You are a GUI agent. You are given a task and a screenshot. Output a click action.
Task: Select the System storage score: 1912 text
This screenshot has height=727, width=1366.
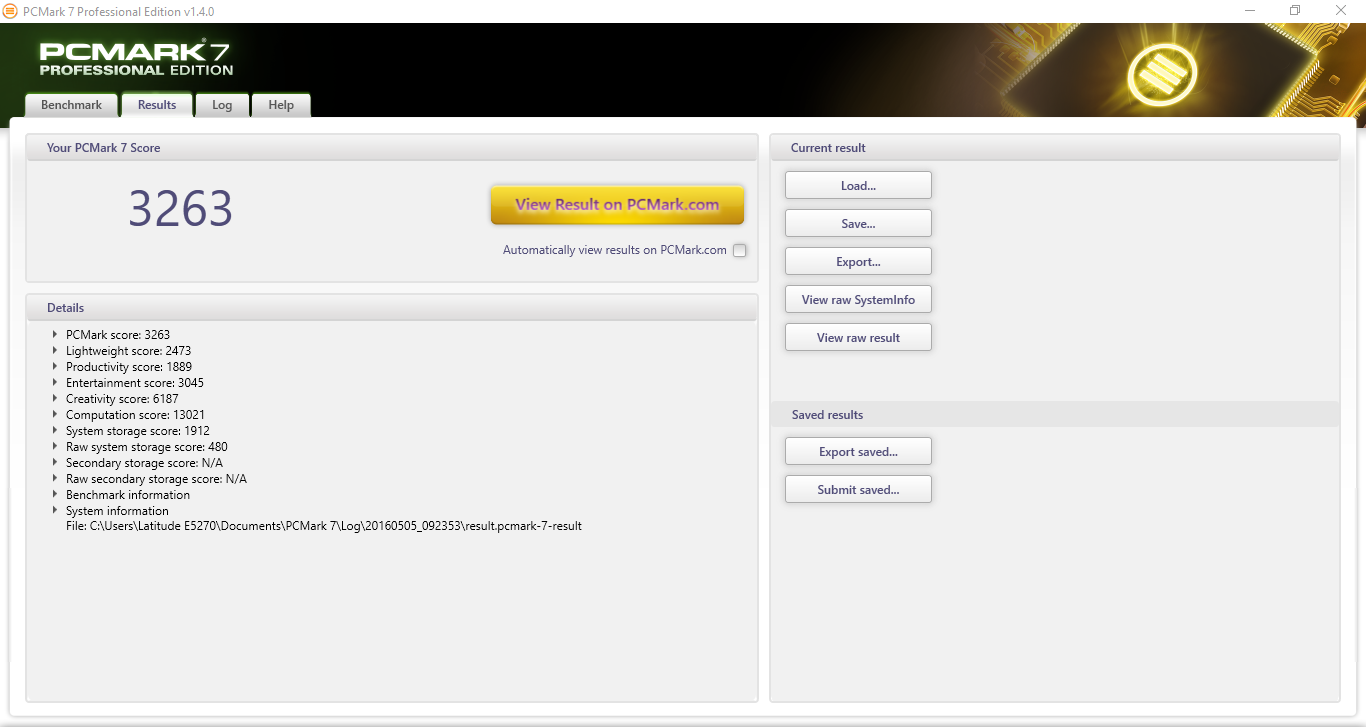coord(138,431)
